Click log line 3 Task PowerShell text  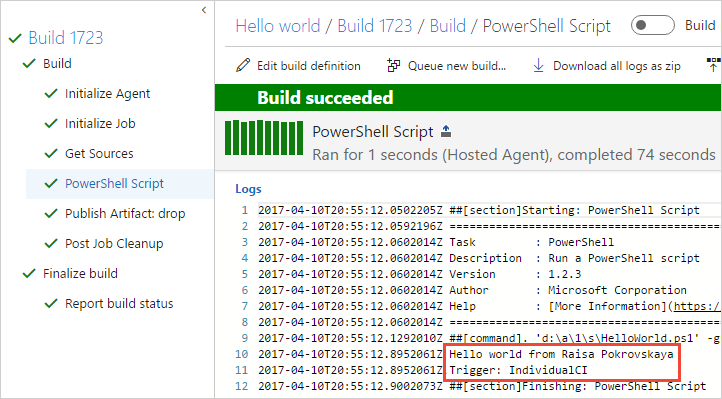point(531,242)
